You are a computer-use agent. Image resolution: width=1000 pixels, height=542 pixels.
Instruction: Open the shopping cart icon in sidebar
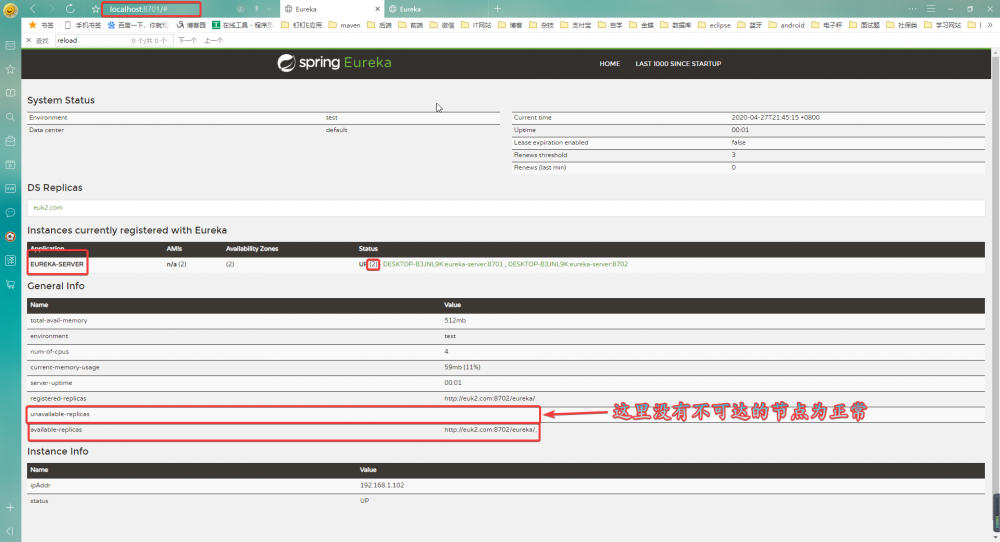[10, 284]
